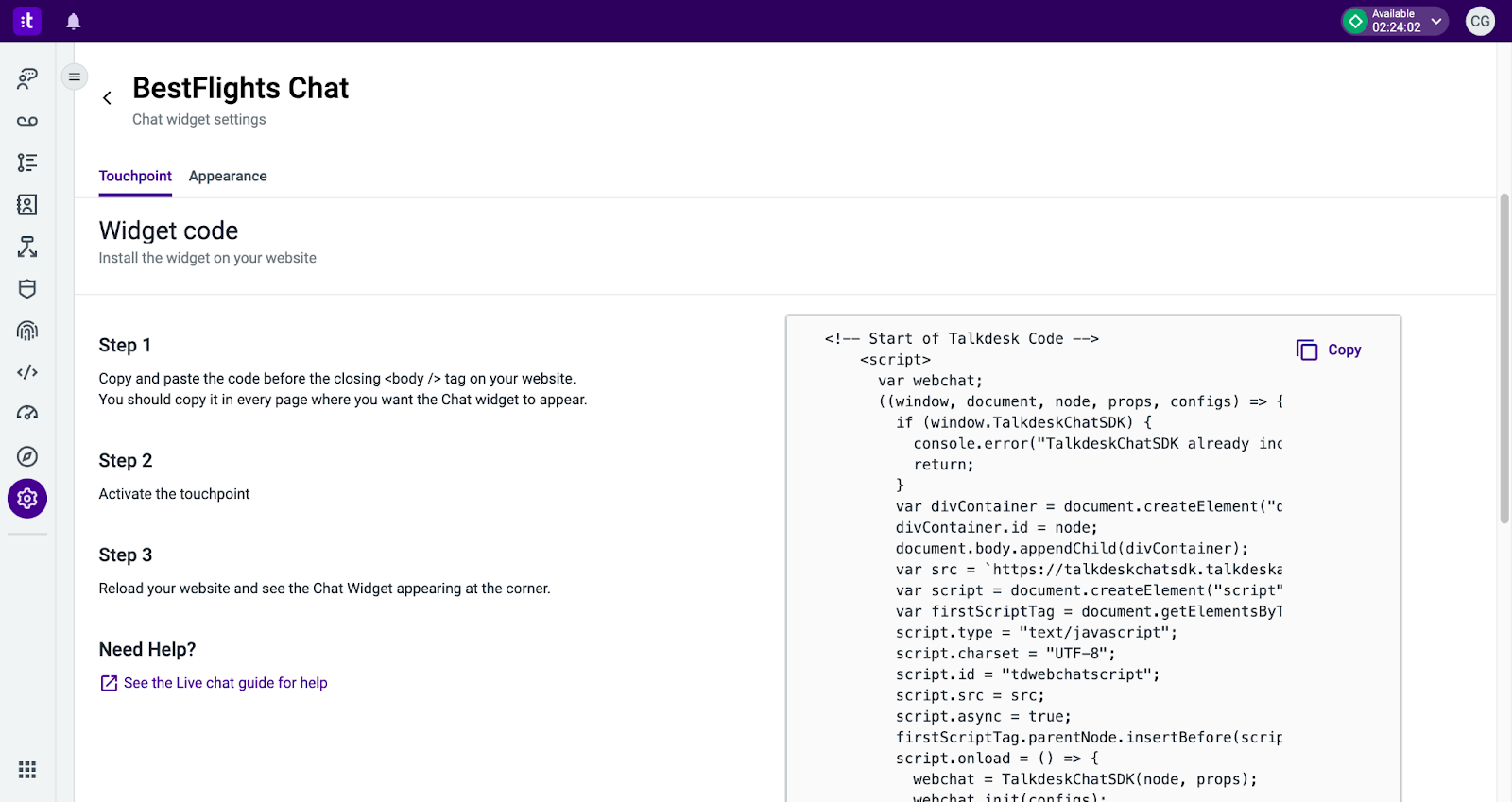Click the 'divContainer.id = node;' code line
1512x802 pixels.
997,527
